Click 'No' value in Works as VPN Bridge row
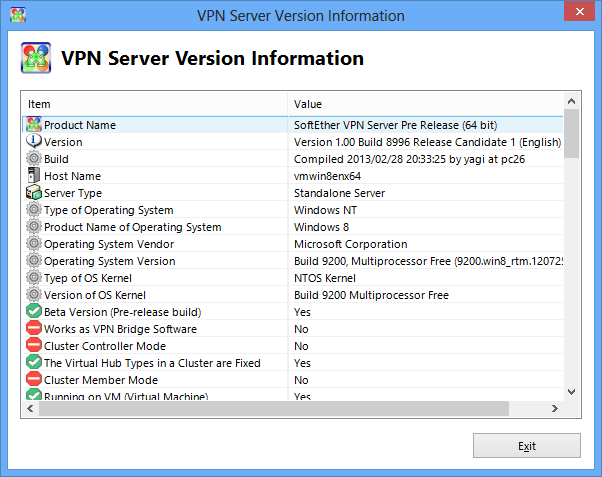 pos(301,329)
